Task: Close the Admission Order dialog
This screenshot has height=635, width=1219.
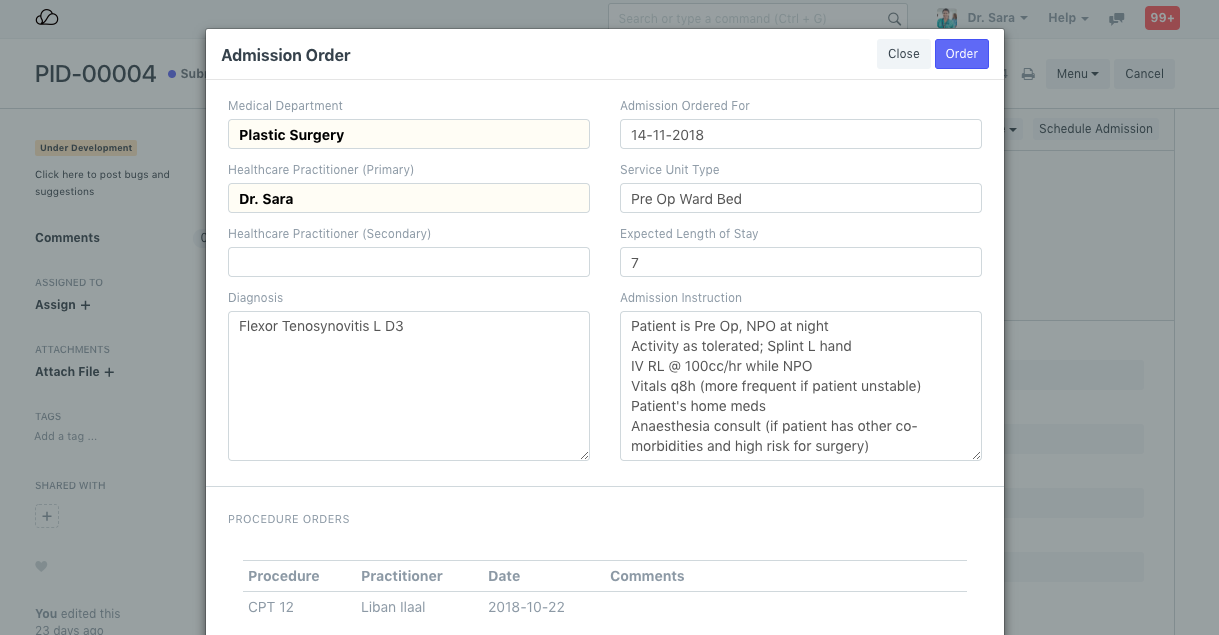Action: (x=903, y=54)
